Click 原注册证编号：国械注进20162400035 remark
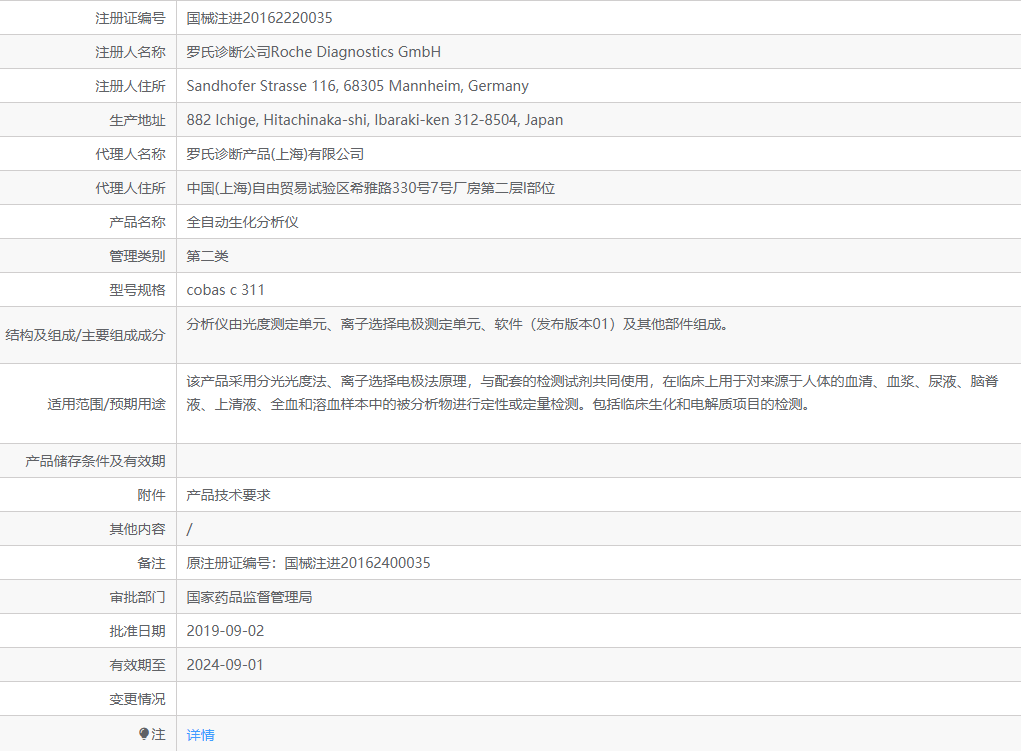1021x751 pixels. [309, 563]
